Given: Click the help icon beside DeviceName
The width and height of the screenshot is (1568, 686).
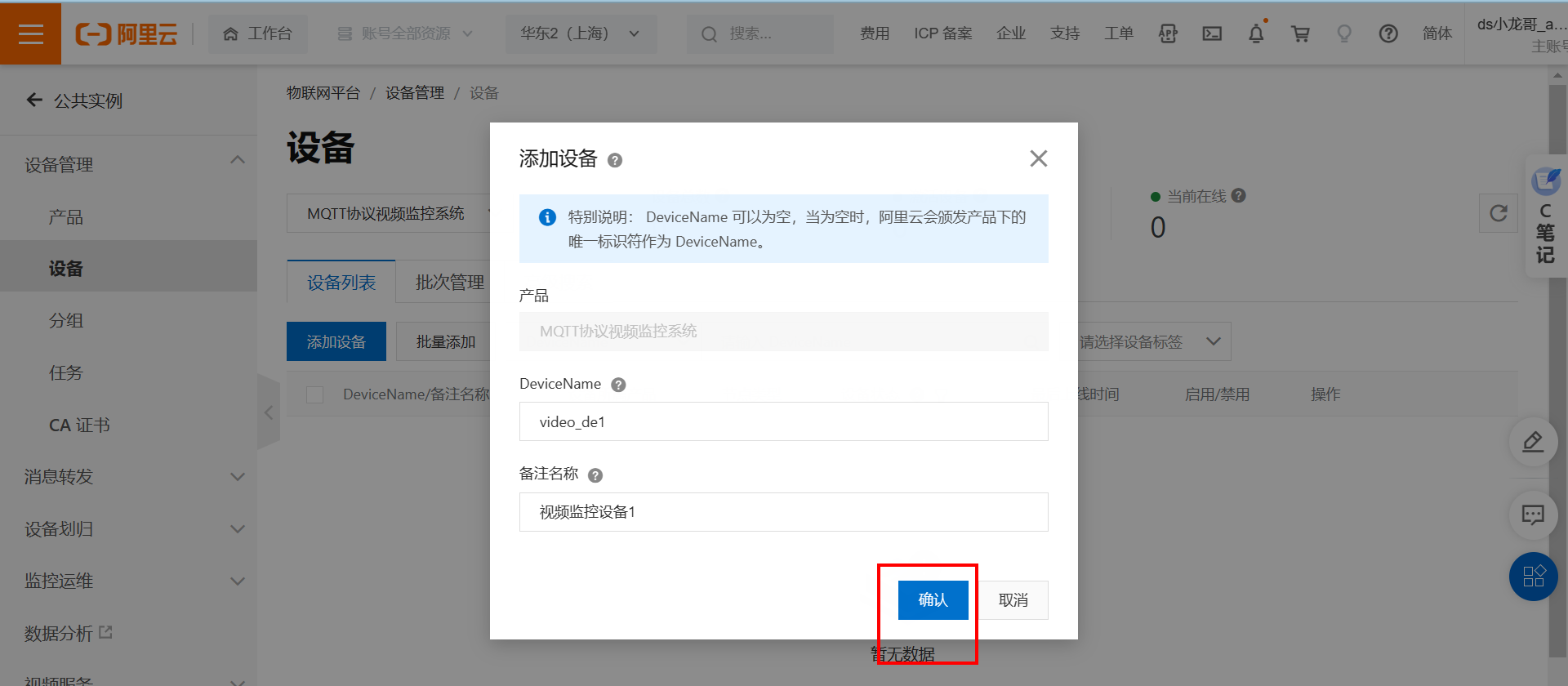Looking at the screenshot, I should point(618,385).
